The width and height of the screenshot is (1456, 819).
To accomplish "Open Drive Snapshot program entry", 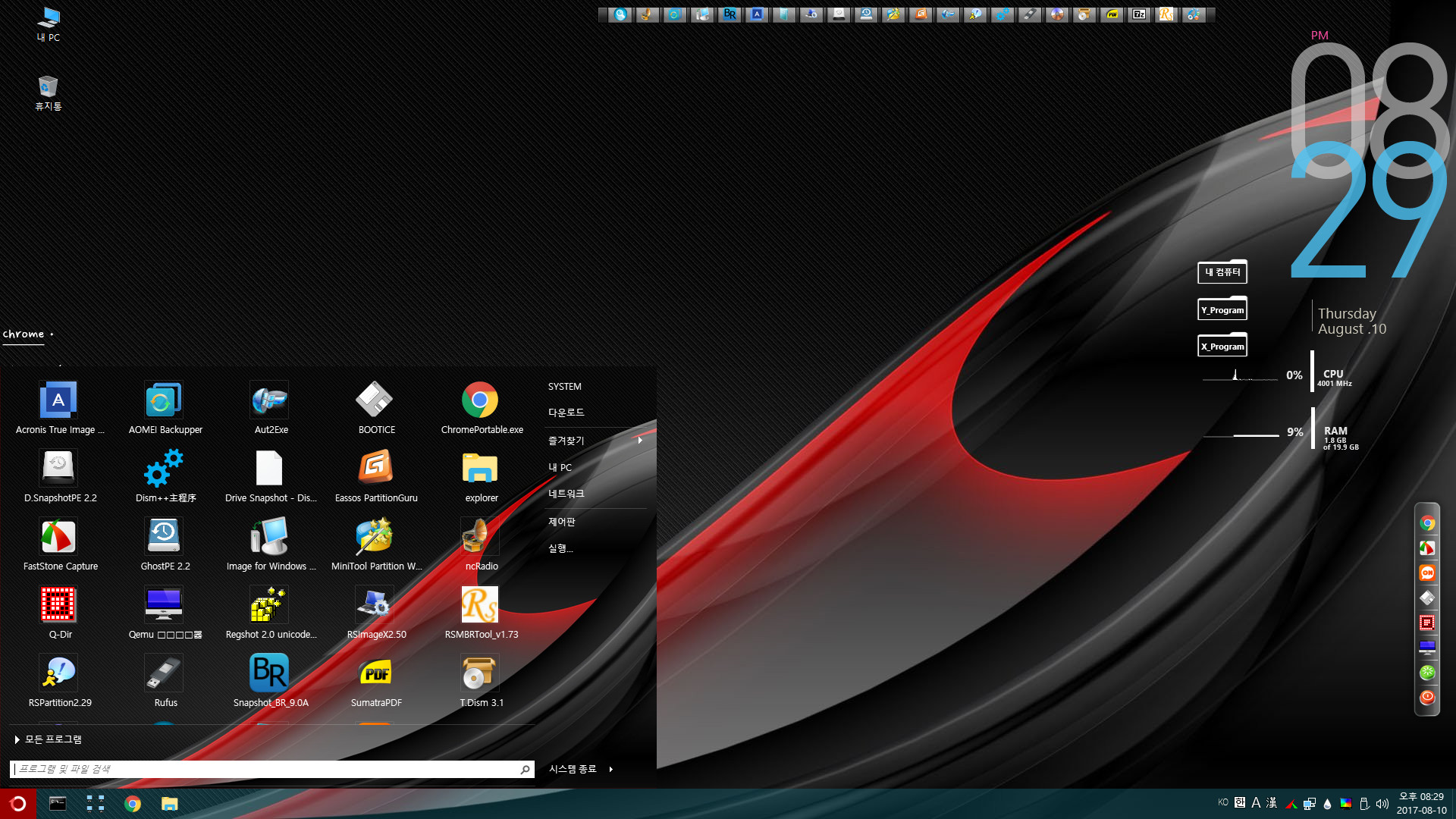I will [x=270, y=476].
